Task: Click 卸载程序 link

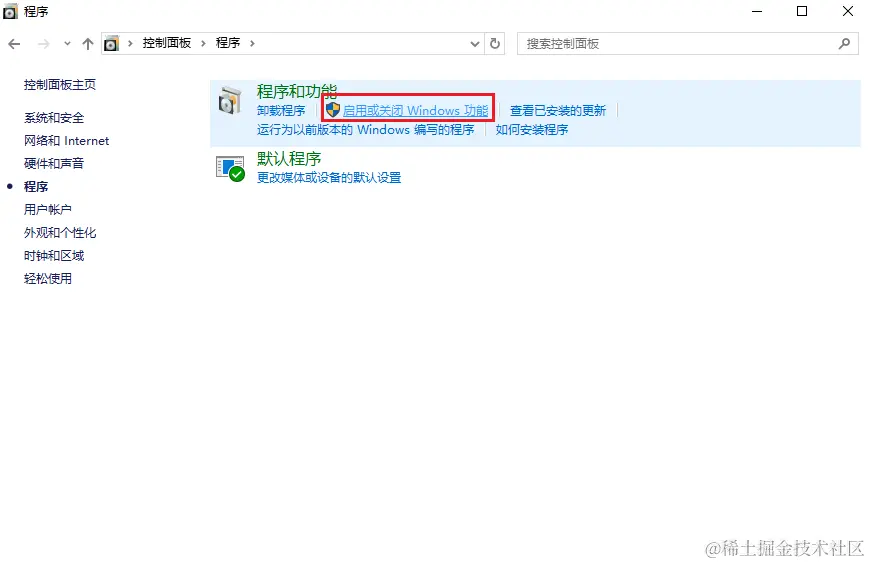Action: tap(281, 111)
